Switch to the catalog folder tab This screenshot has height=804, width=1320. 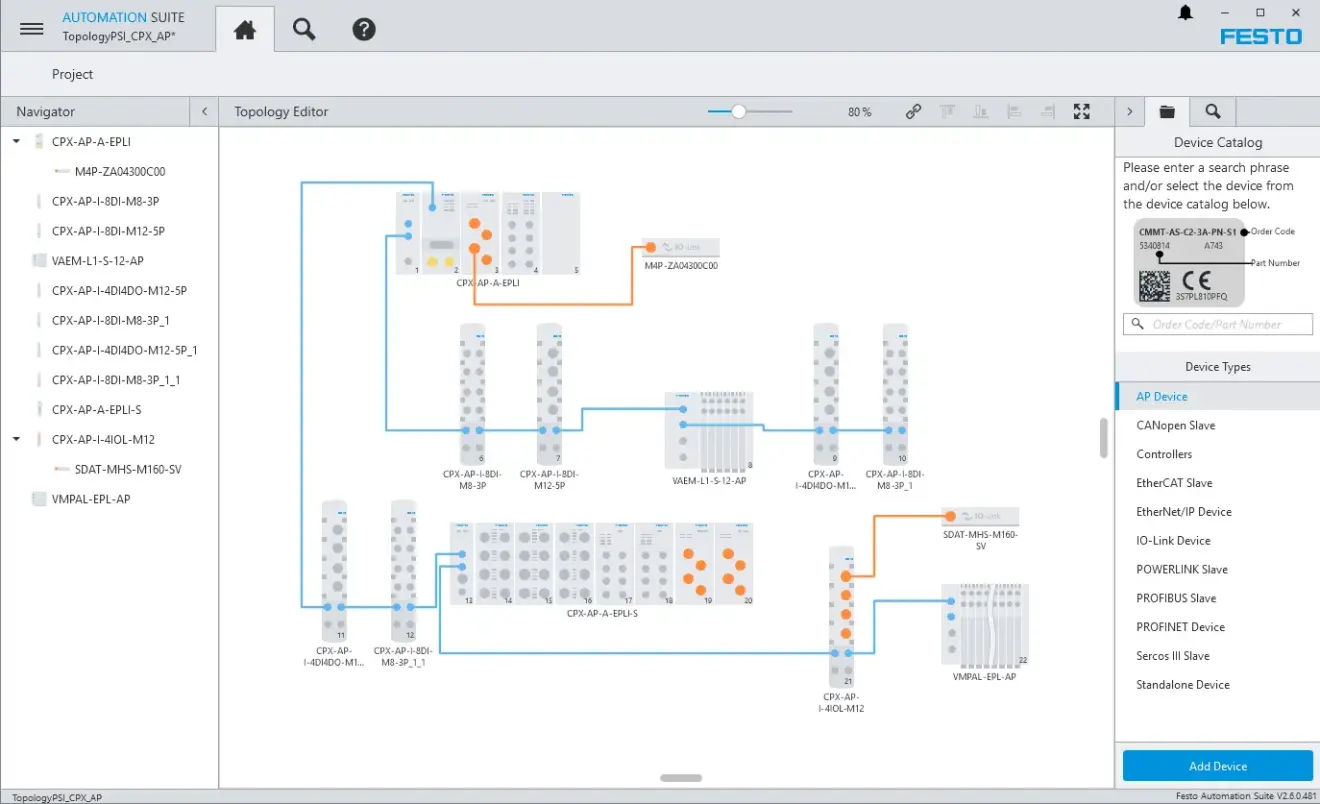coord(1167,112)
